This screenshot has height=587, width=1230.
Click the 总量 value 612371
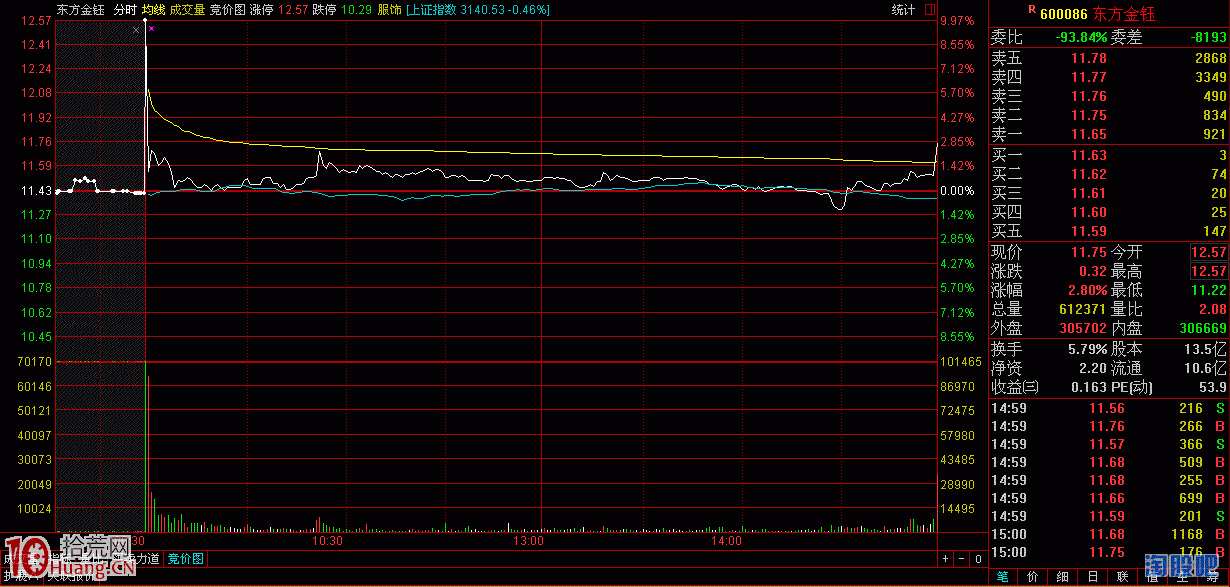tap(1084, 309)
